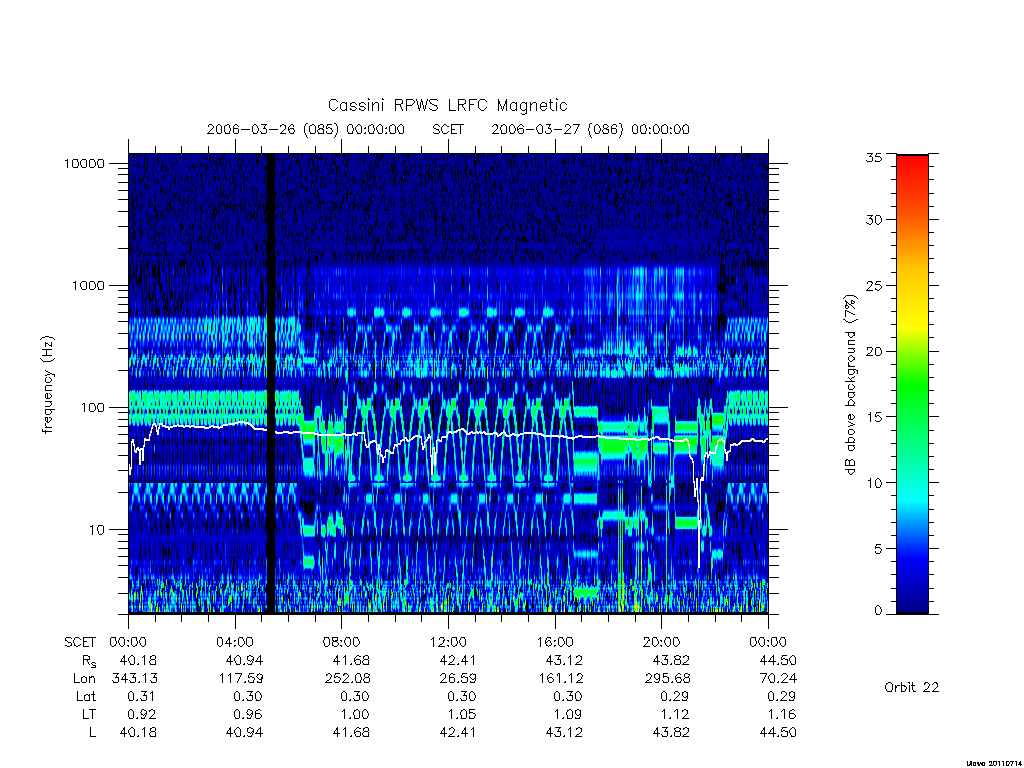This screenshot has height=768, width=1024.
Task: Click the 'SCET' label between the dates
Action: (448, 129)
